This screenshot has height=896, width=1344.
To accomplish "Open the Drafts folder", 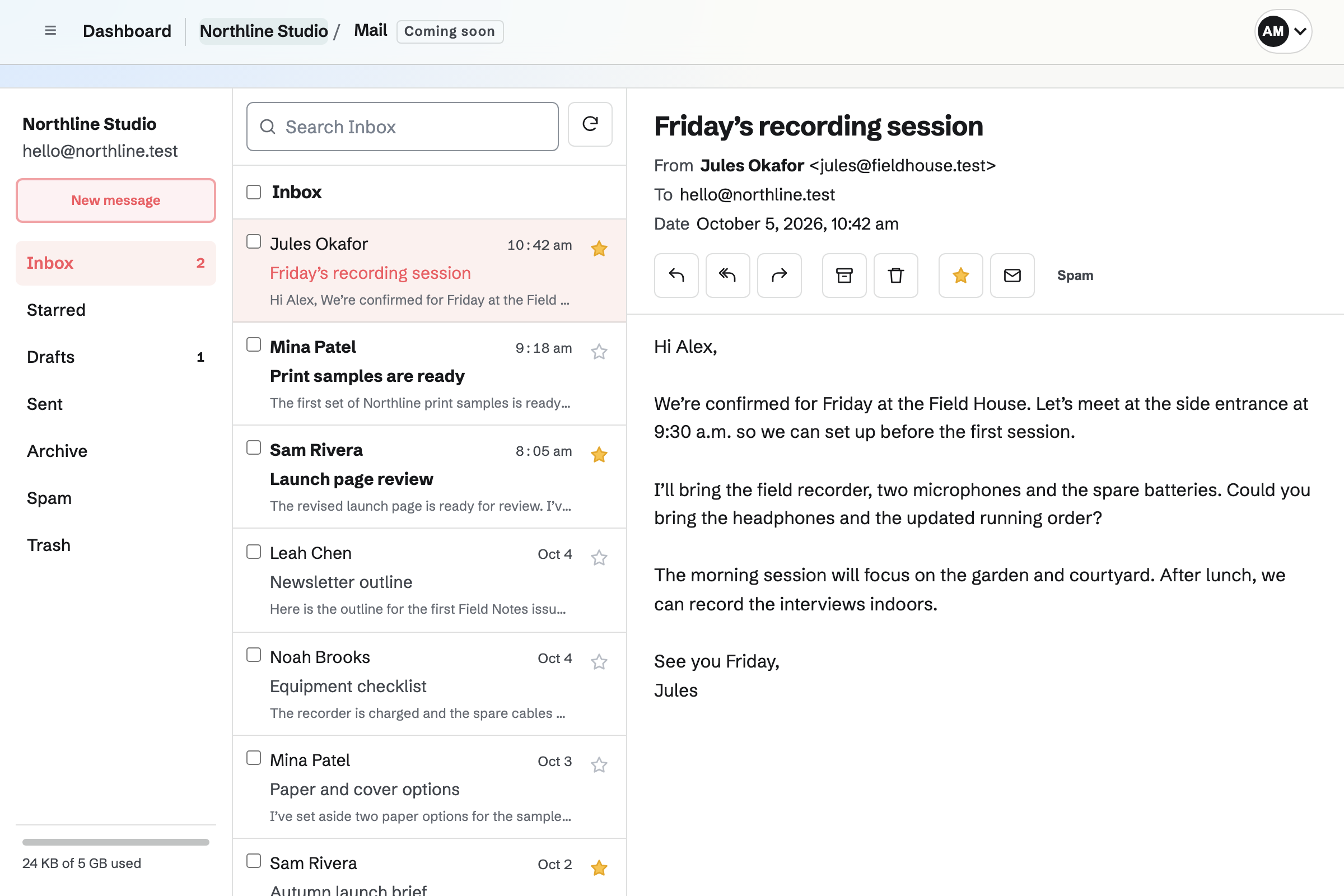I will pos(115,357).
